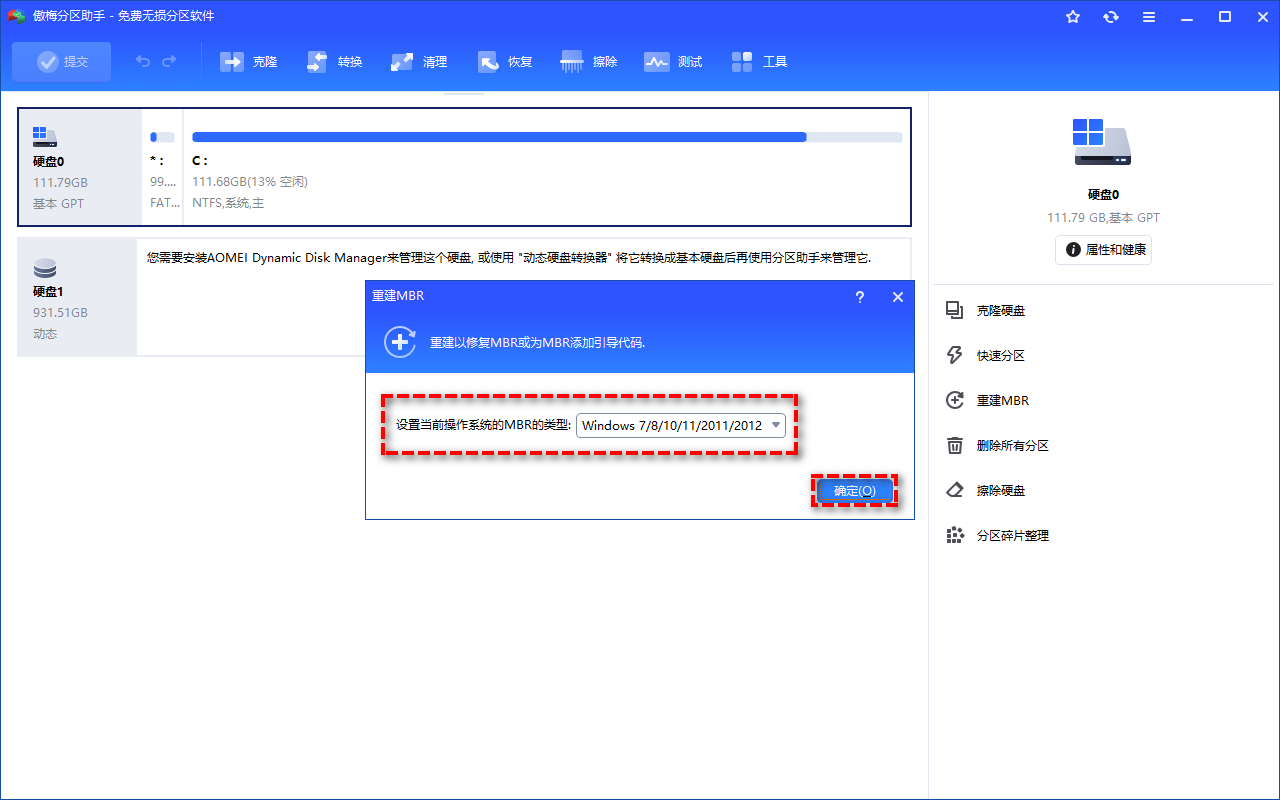Viewport: 1280px width, 800px height.
Task: Click the refresh icon in title bar
Action: (x=1111, y=17)
